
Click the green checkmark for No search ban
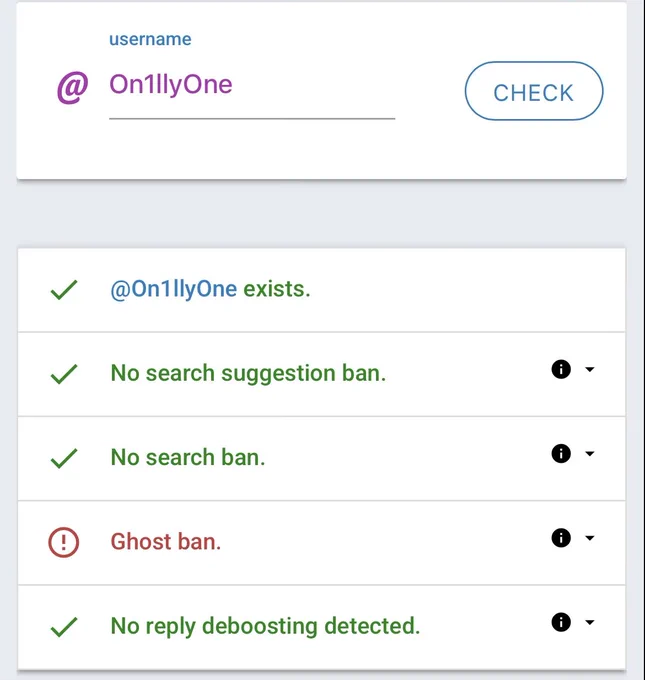point(64,458)
